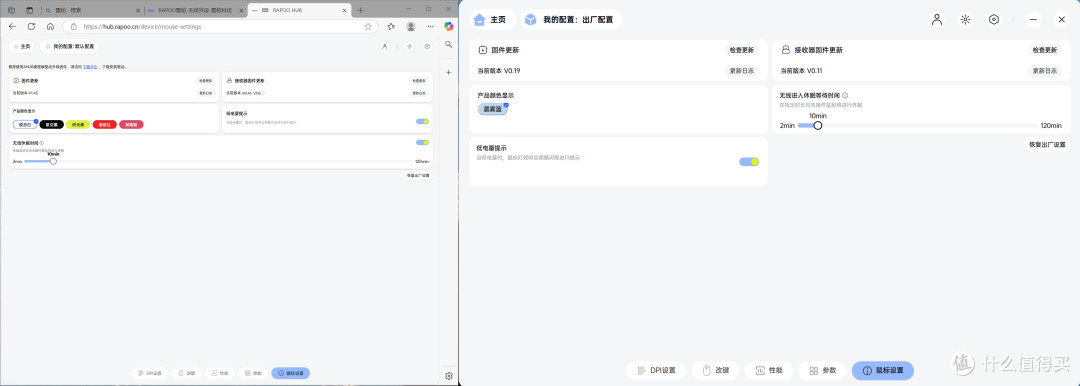
Task: Open a new browser tab
Action: coord(360,10)
